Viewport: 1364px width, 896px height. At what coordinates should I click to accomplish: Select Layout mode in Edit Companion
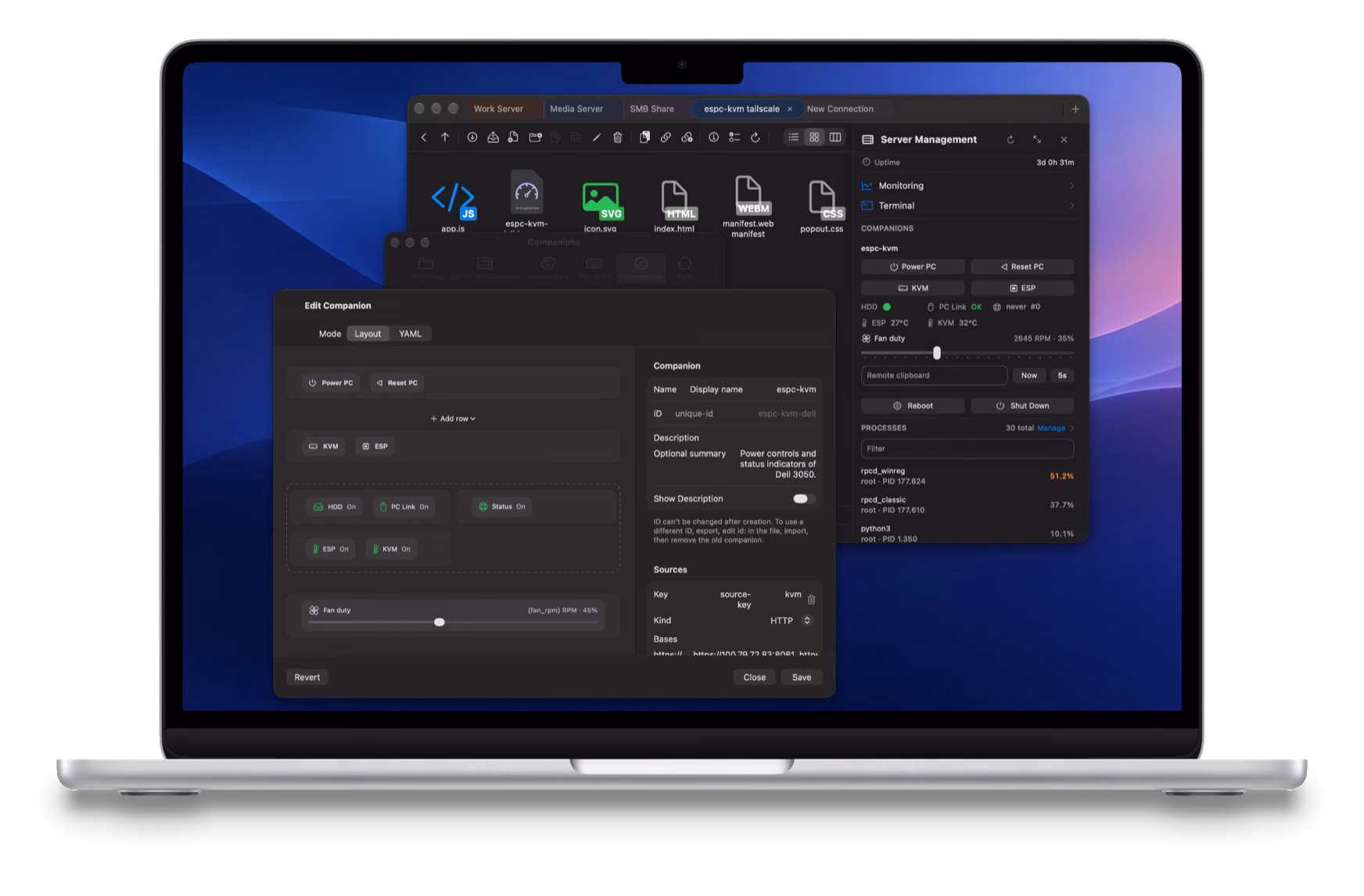point(368,334)
